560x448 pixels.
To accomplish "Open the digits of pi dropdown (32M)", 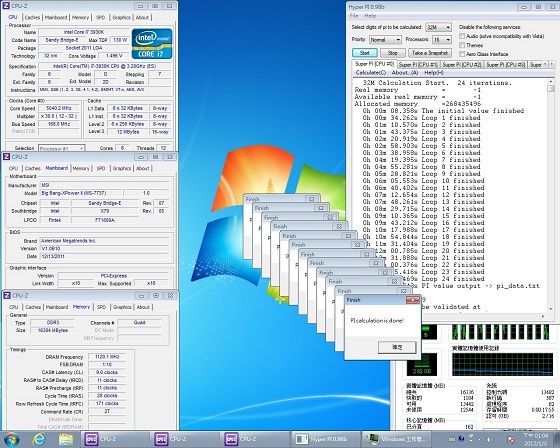I will point(438,27).
